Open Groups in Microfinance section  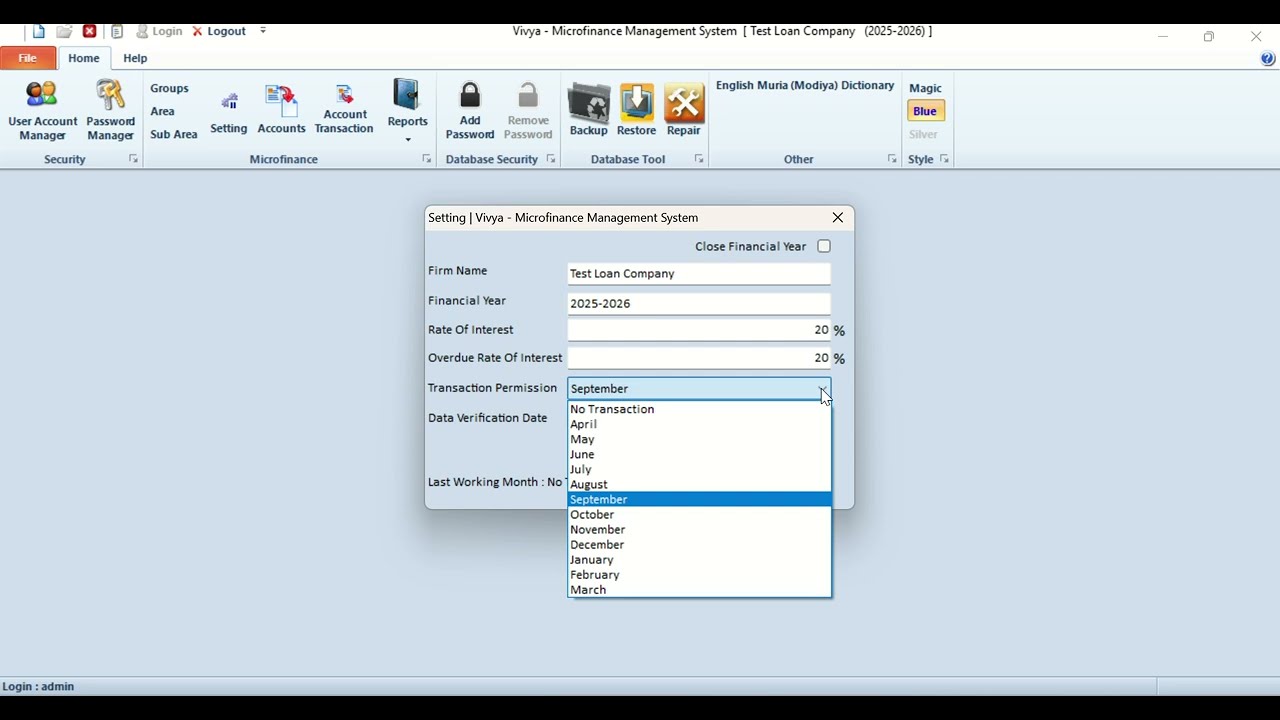170,88
